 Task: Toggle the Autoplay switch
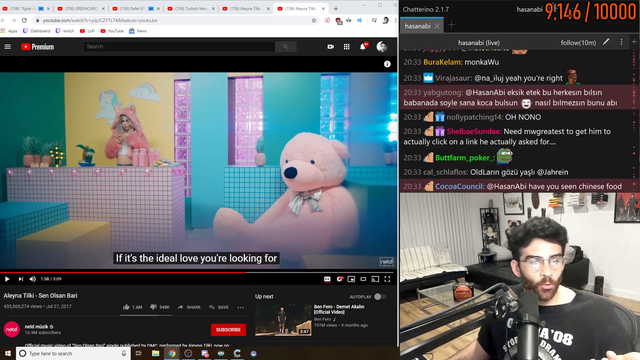pyautogui.click(x=380, y=297)
